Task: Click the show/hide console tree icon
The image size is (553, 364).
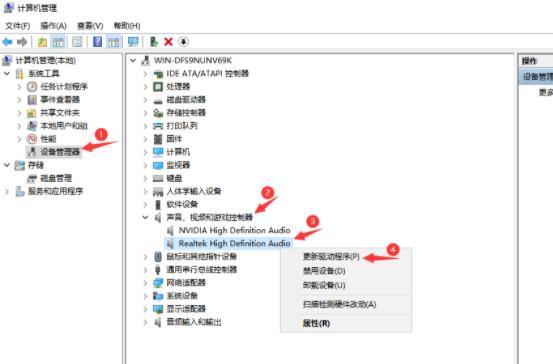Action: (58, 42)
